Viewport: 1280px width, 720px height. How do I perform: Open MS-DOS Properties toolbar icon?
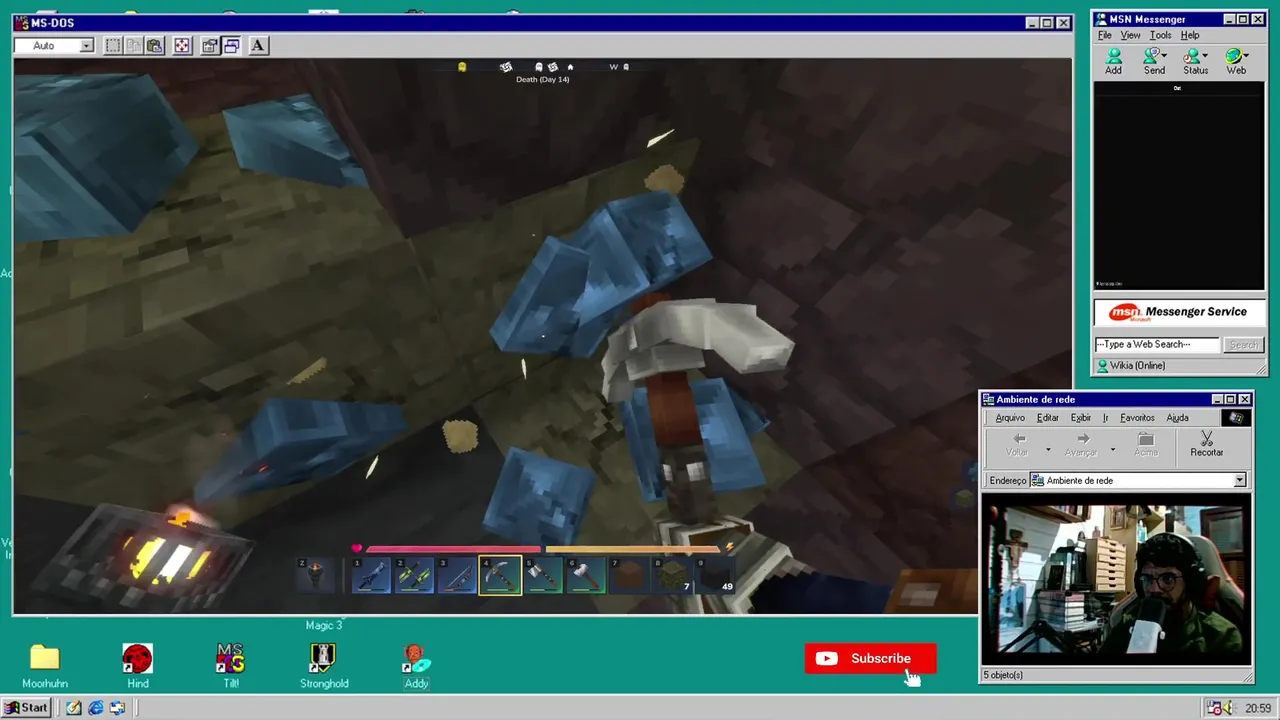(x=210, y=45)
